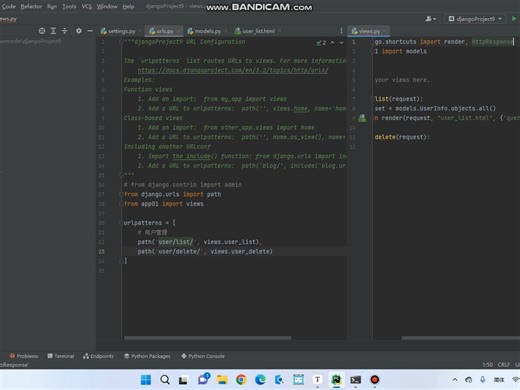Open the Window menu
This screenshot has width=520, height=390.
pos(107,6)
